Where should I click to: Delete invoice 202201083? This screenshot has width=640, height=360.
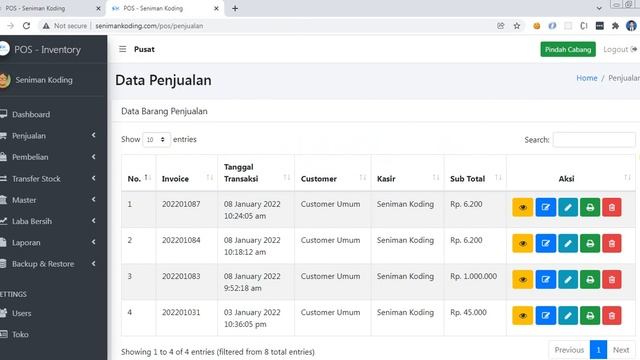[x=611, y=280]
